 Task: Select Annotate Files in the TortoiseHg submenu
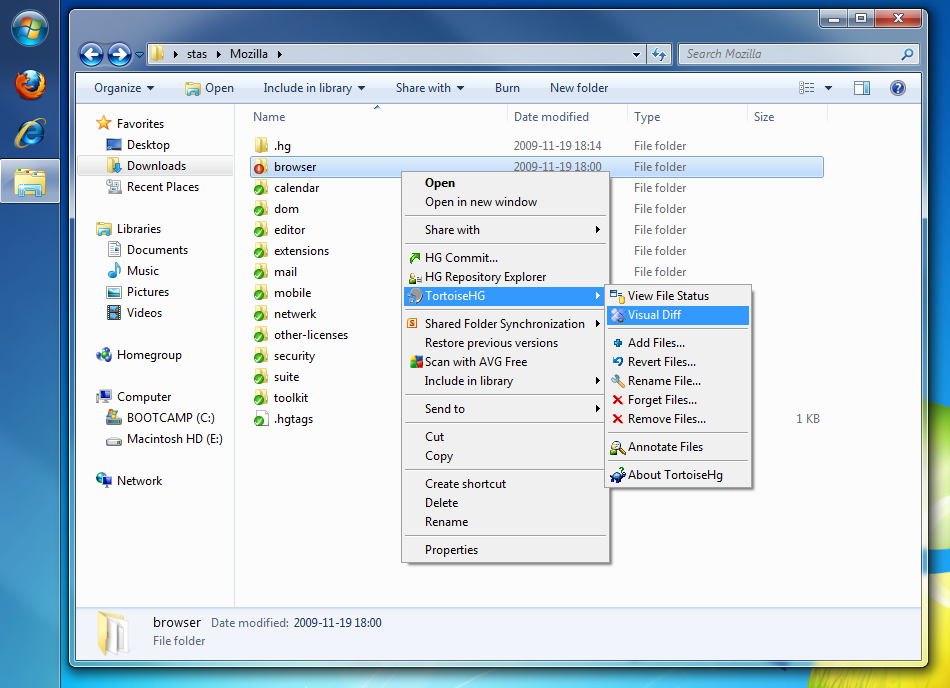665,447
